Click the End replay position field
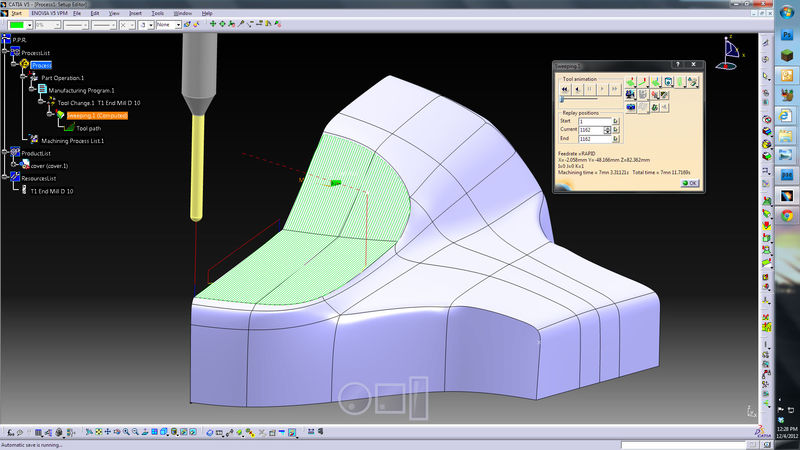 (595, 139)
